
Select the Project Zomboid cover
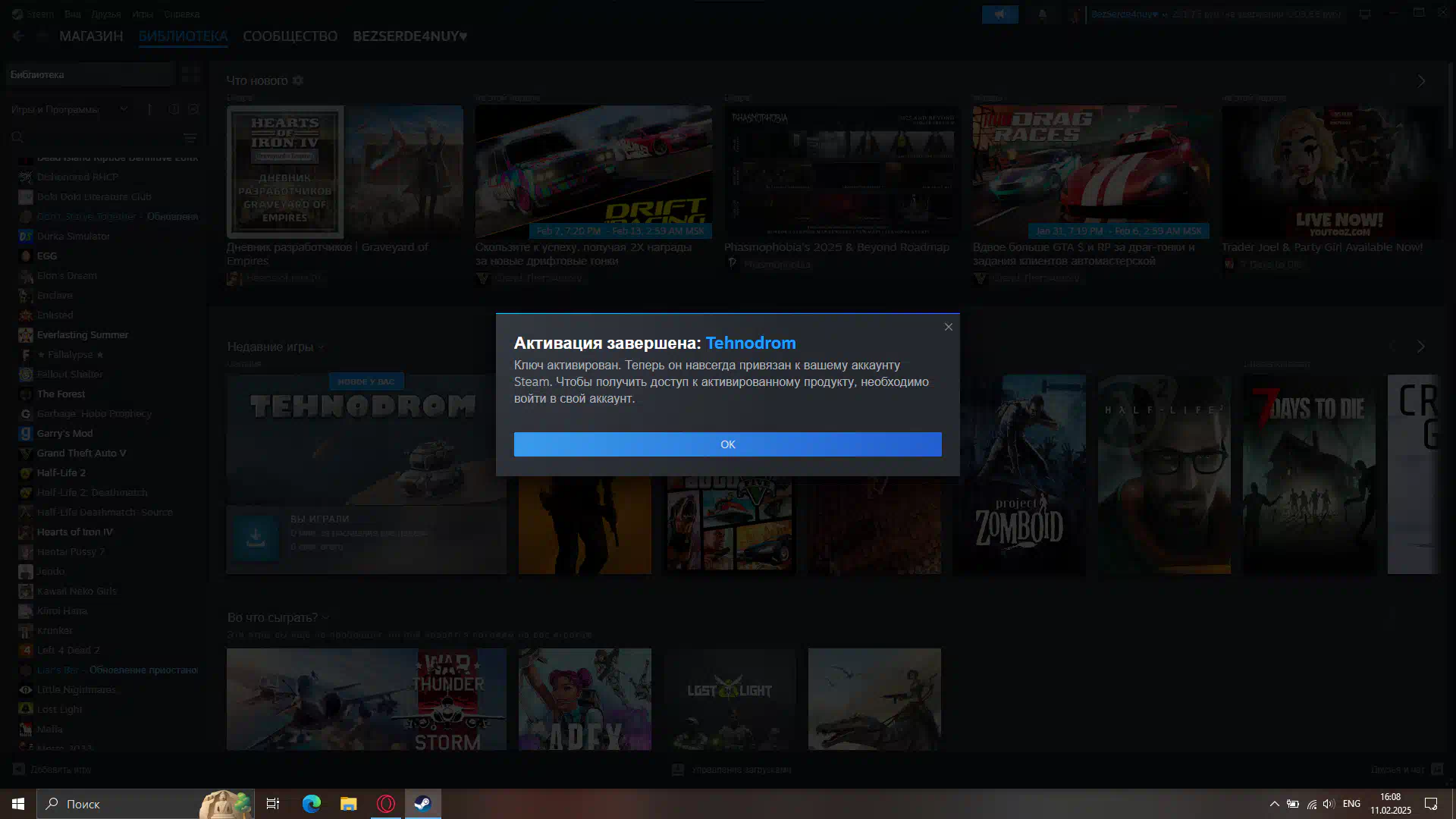point(1018,474)
